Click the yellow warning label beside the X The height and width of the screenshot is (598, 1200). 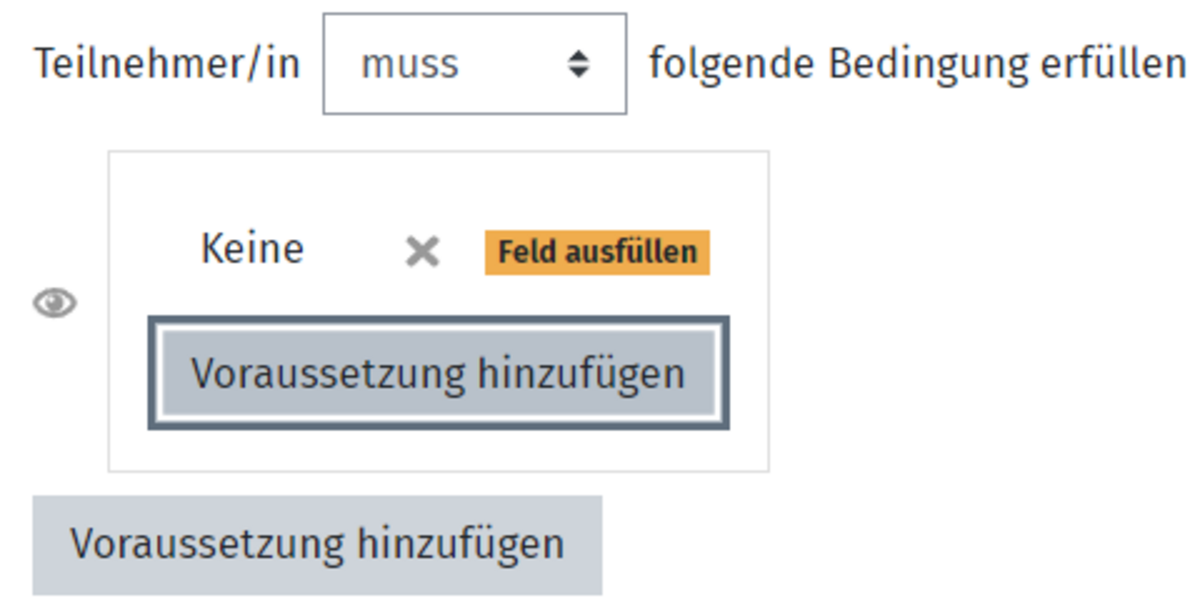pos(597,252)
